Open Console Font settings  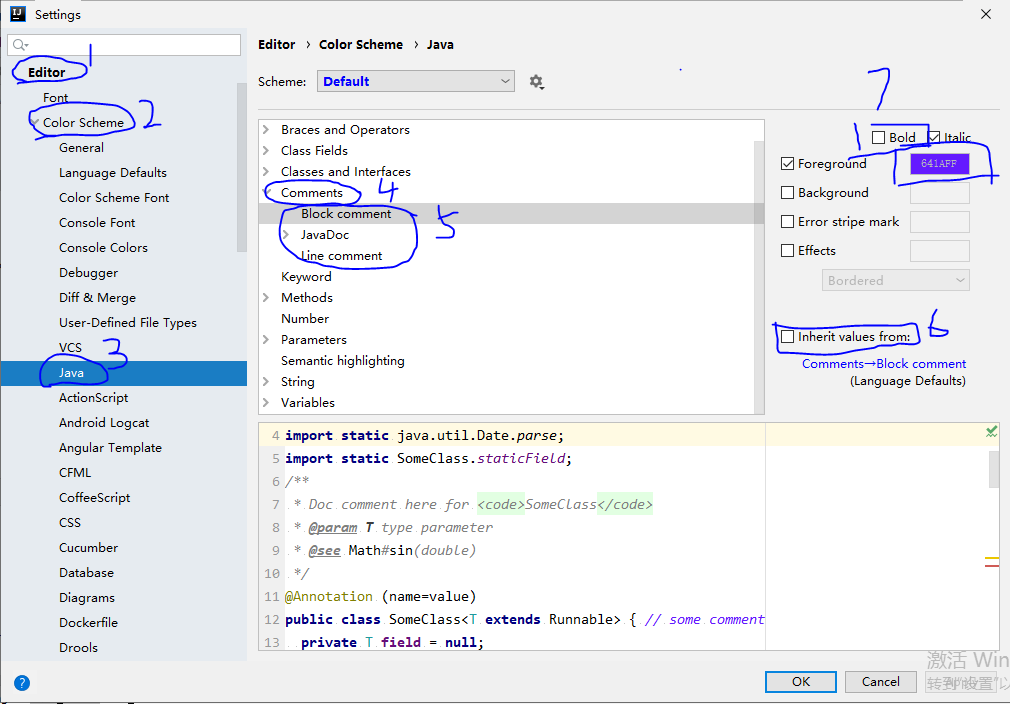tap(97, 223)
